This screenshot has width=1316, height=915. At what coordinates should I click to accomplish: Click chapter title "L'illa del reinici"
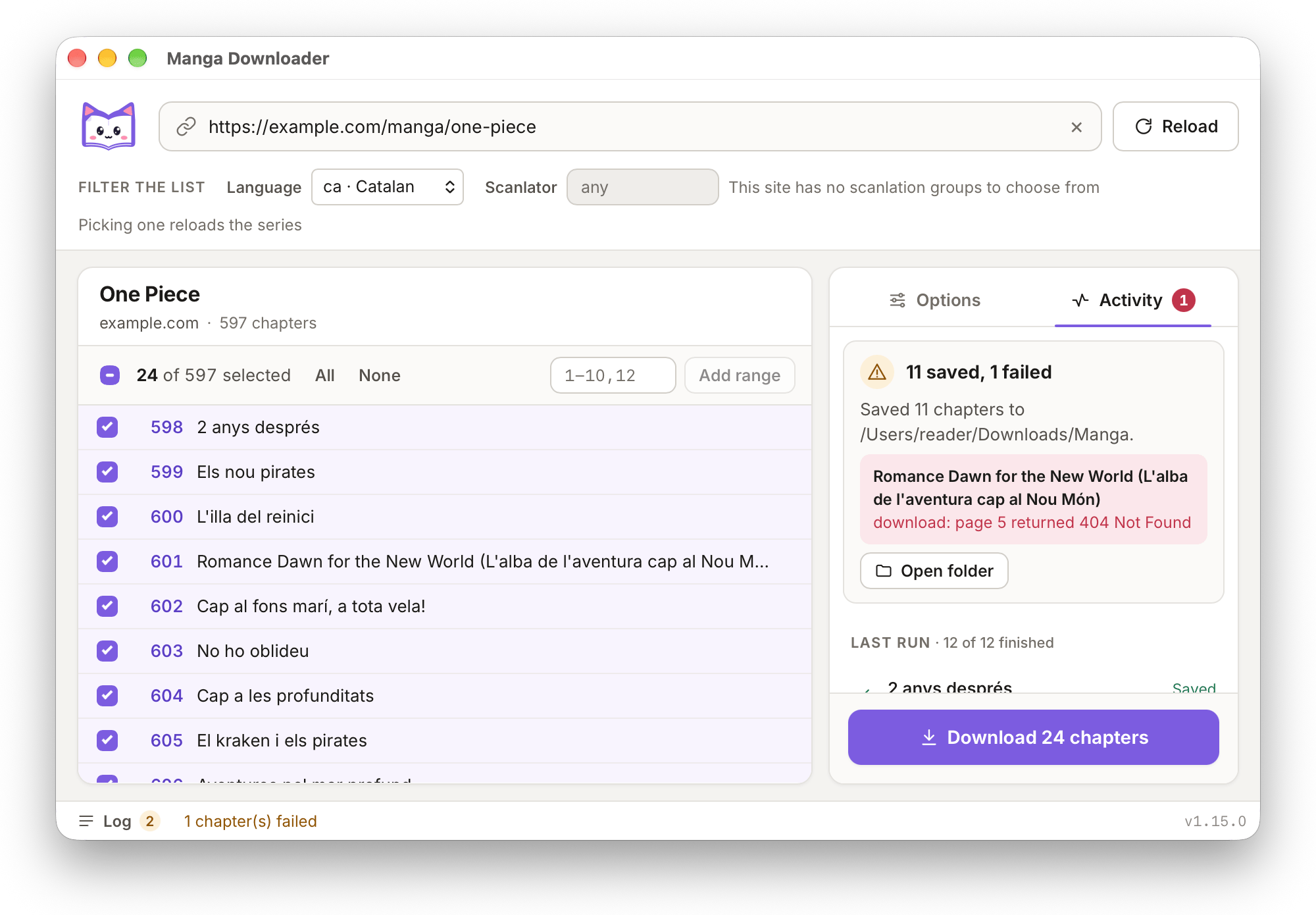(x=255, y=517)
